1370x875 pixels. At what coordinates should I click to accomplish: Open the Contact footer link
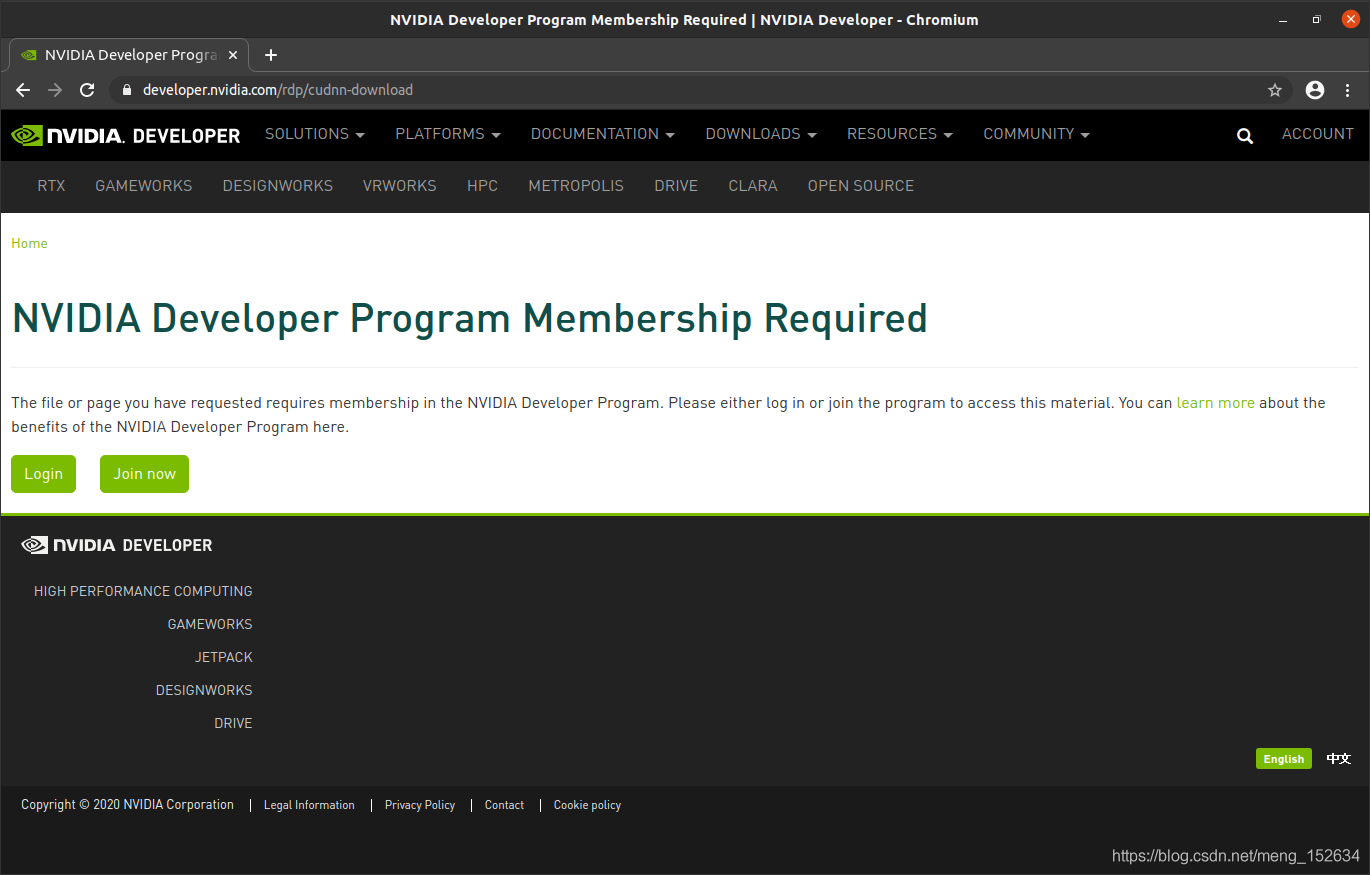[x=504, y=805]
